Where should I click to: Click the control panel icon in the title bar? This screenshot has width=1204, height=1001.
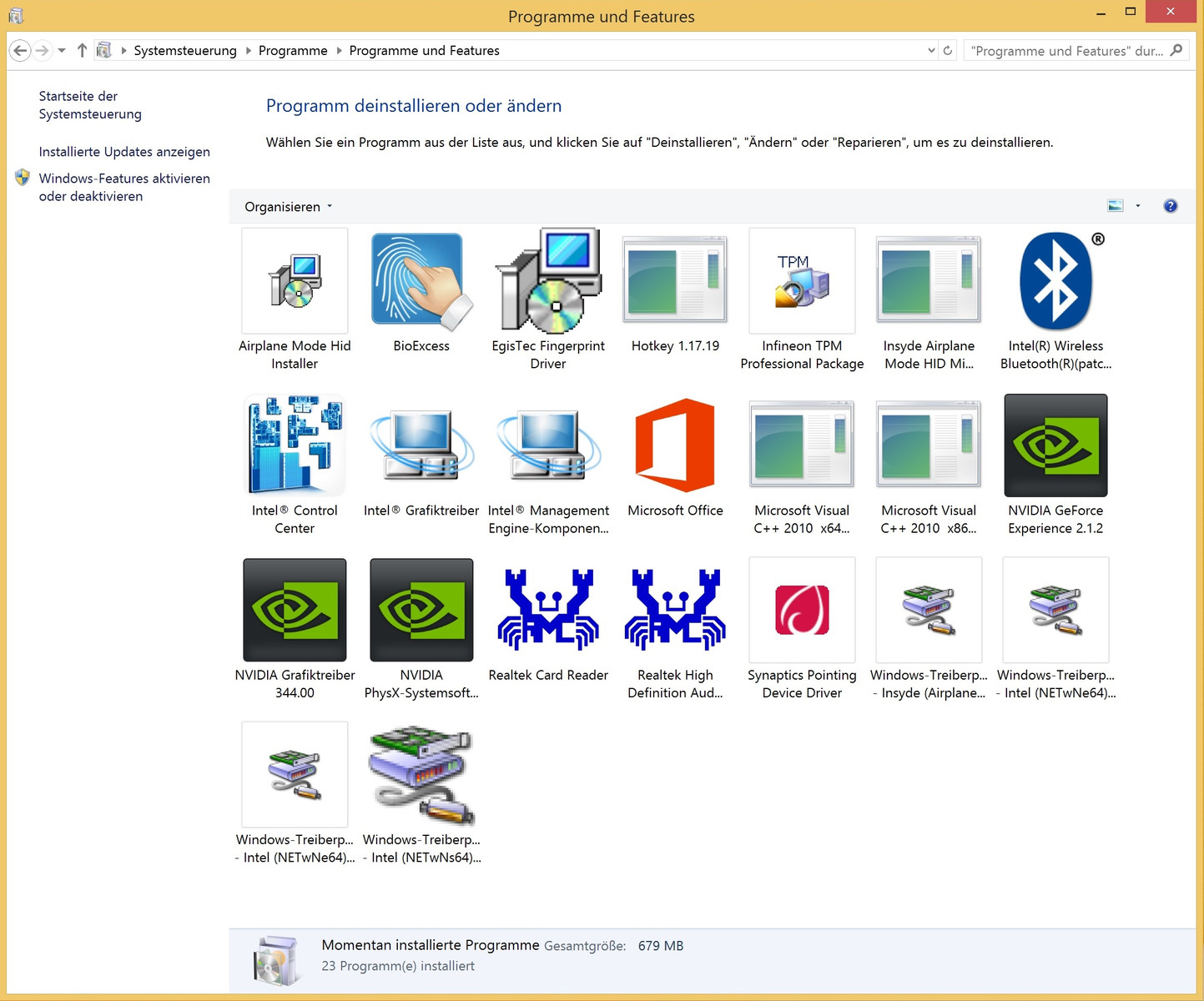[x=16, y=16]
